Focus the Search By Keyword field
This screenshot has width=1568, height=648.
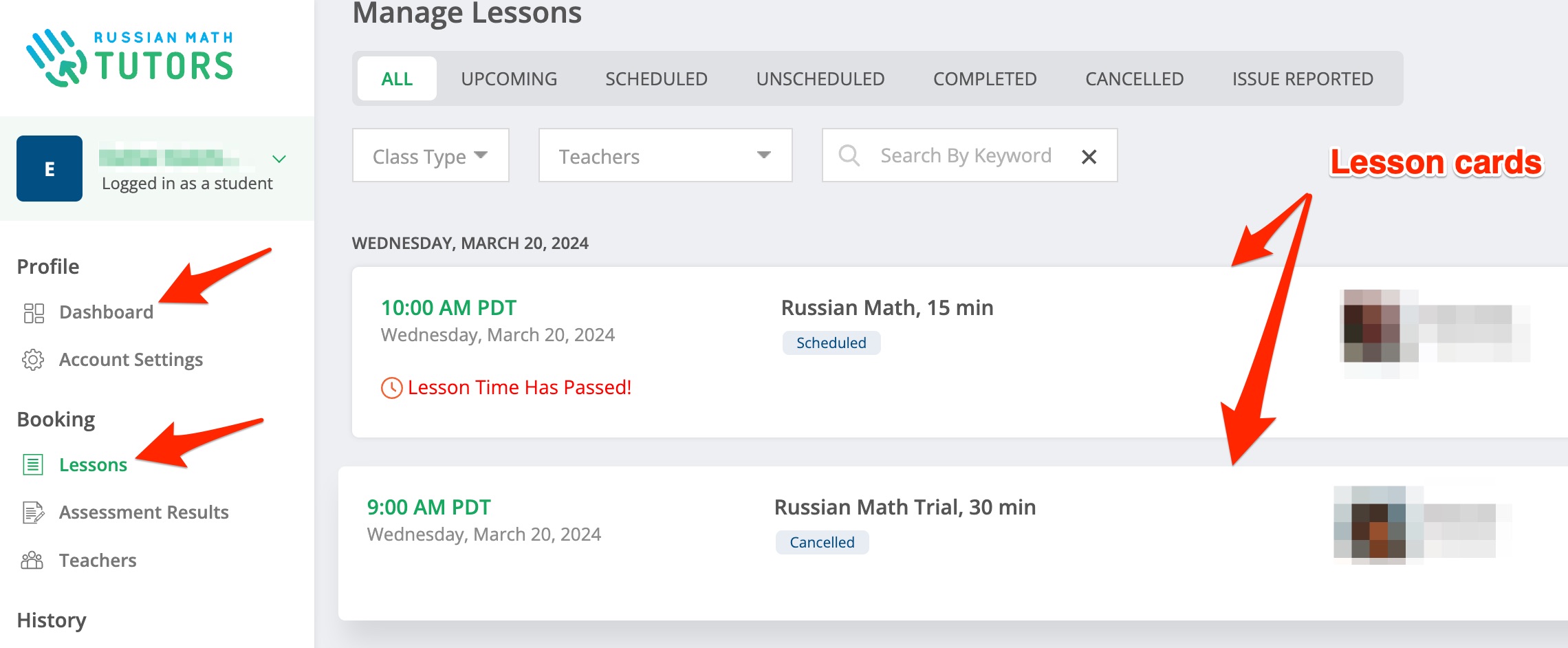966,156
